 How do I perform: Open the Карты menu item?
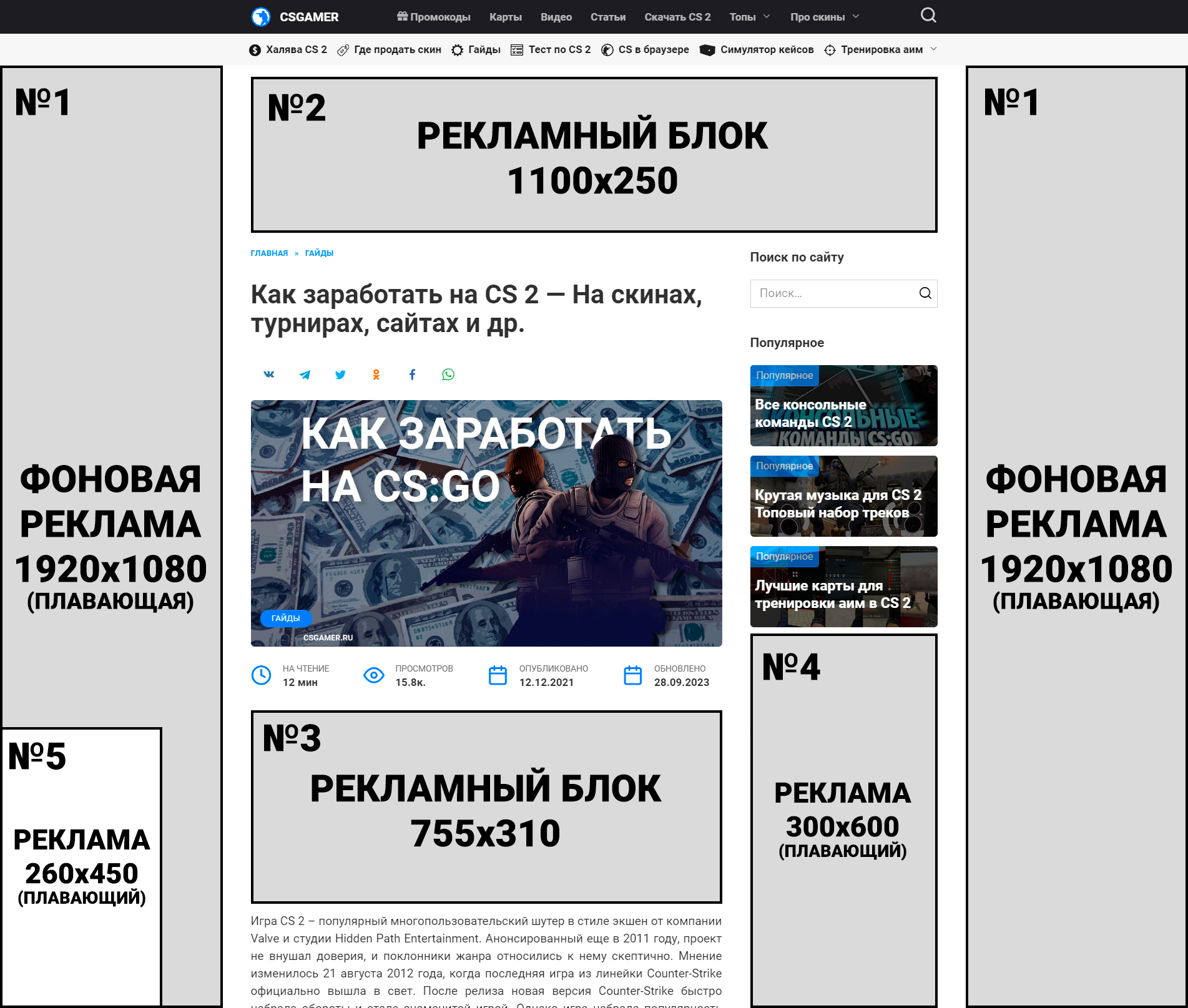(506, 17)
